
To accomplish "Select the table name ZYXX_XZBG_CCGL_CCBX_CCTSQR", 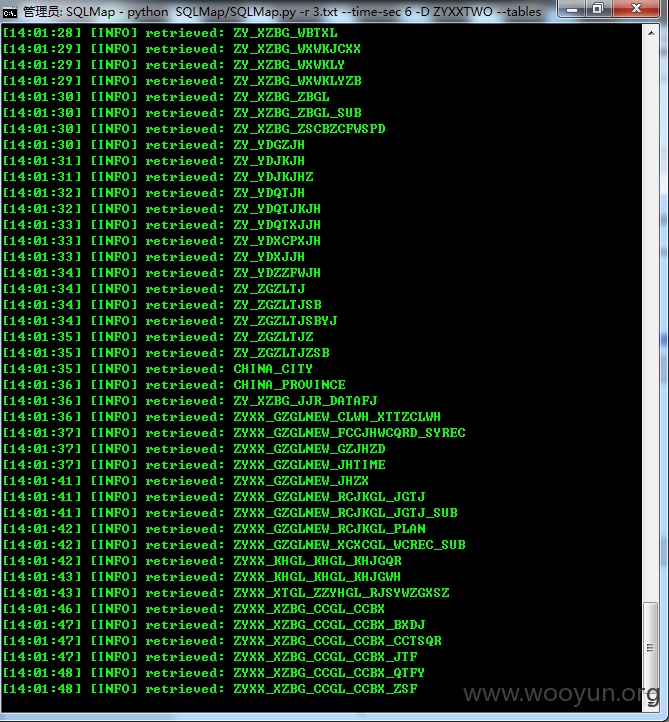I will (x=337, y=641).
